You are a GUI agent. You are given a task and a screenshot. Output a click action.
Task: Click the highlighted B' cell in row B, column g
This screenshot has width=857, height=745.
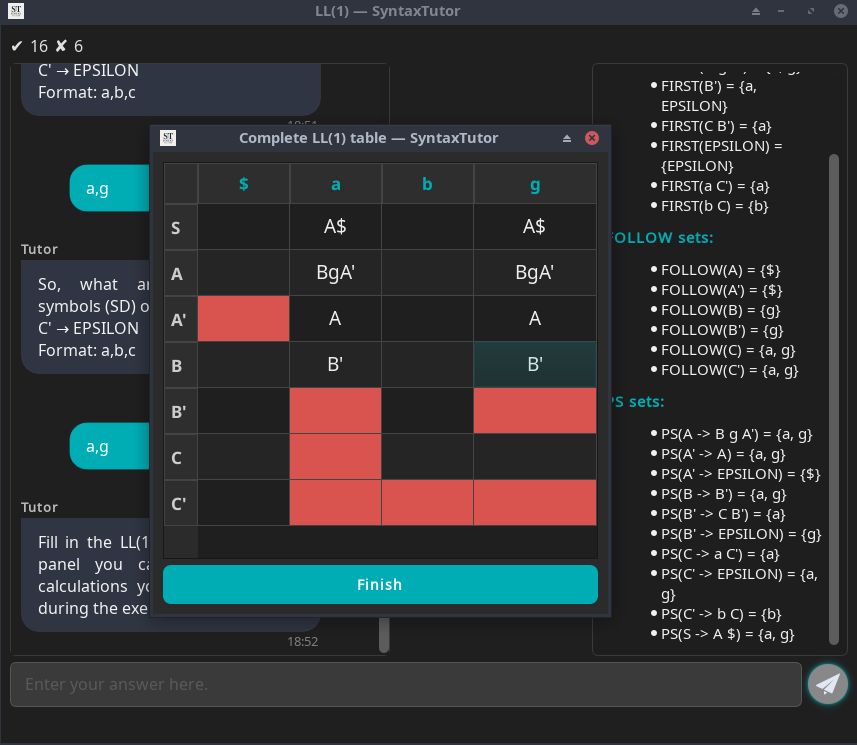pyautogui.click(x=535, y=365)
